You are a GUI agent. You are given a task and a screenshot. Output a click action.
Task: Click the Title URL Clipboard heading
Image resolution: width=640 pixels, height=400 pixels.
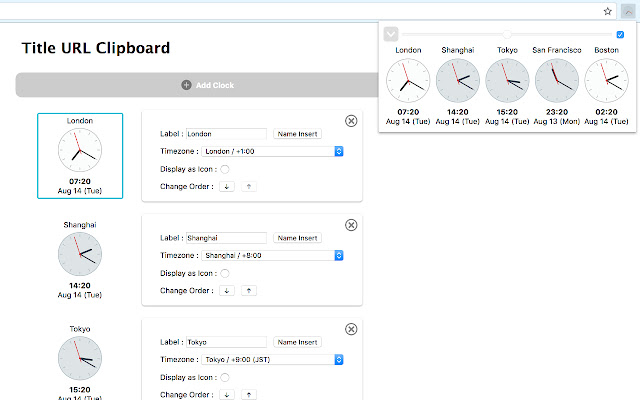(x=96, y=48)
